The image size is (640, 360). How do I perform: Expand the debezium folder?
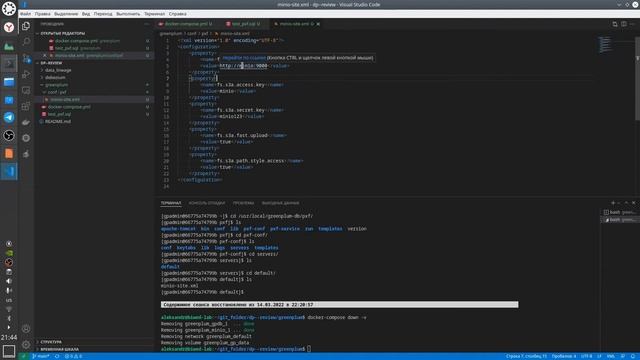pyautogui.click(x=55, y=78)
